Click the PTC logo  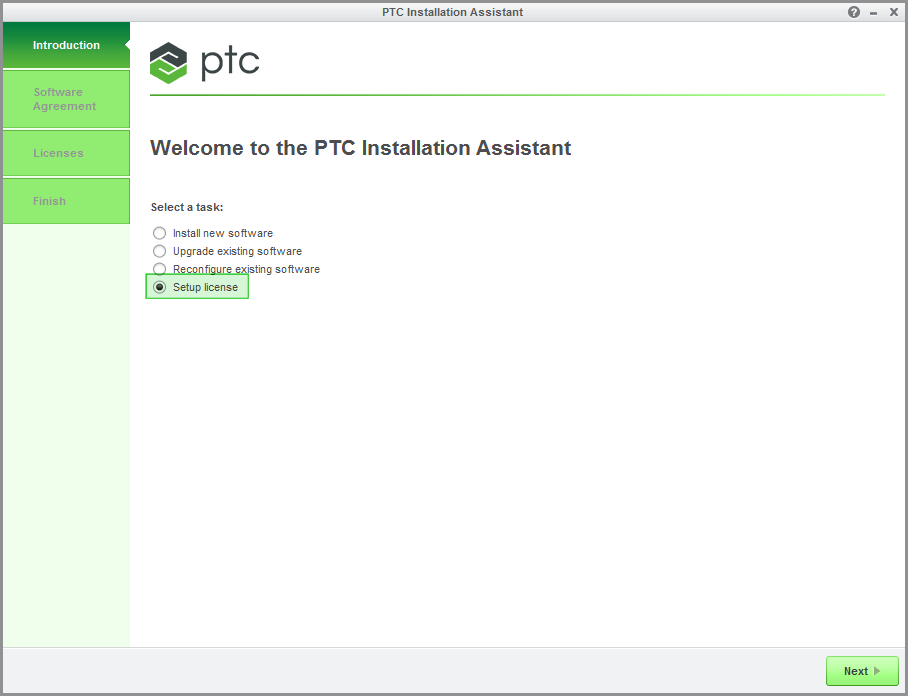pyautogui.click(x=204, y=63)
